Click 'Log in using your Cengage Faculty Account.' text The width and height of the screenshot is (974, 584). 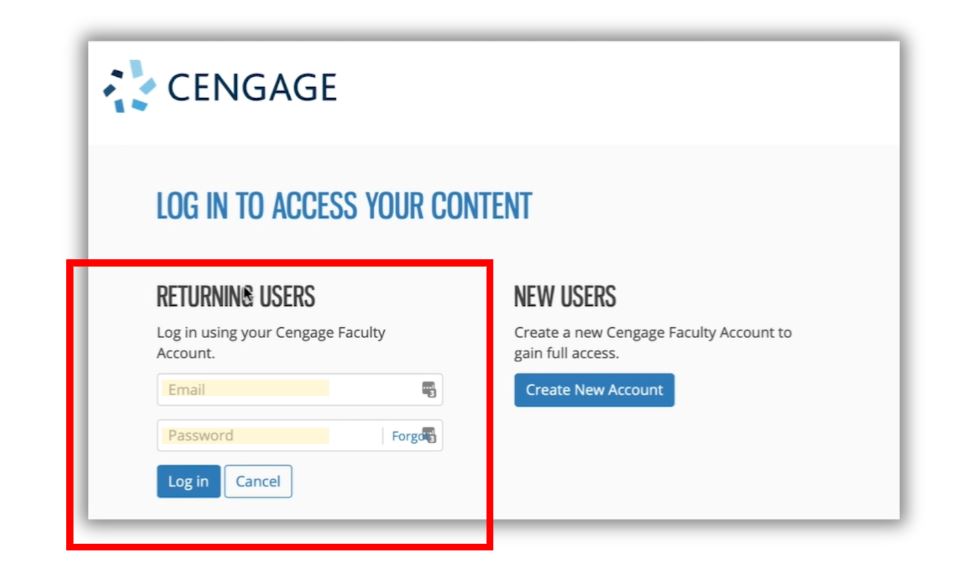(x=271, y=342)
